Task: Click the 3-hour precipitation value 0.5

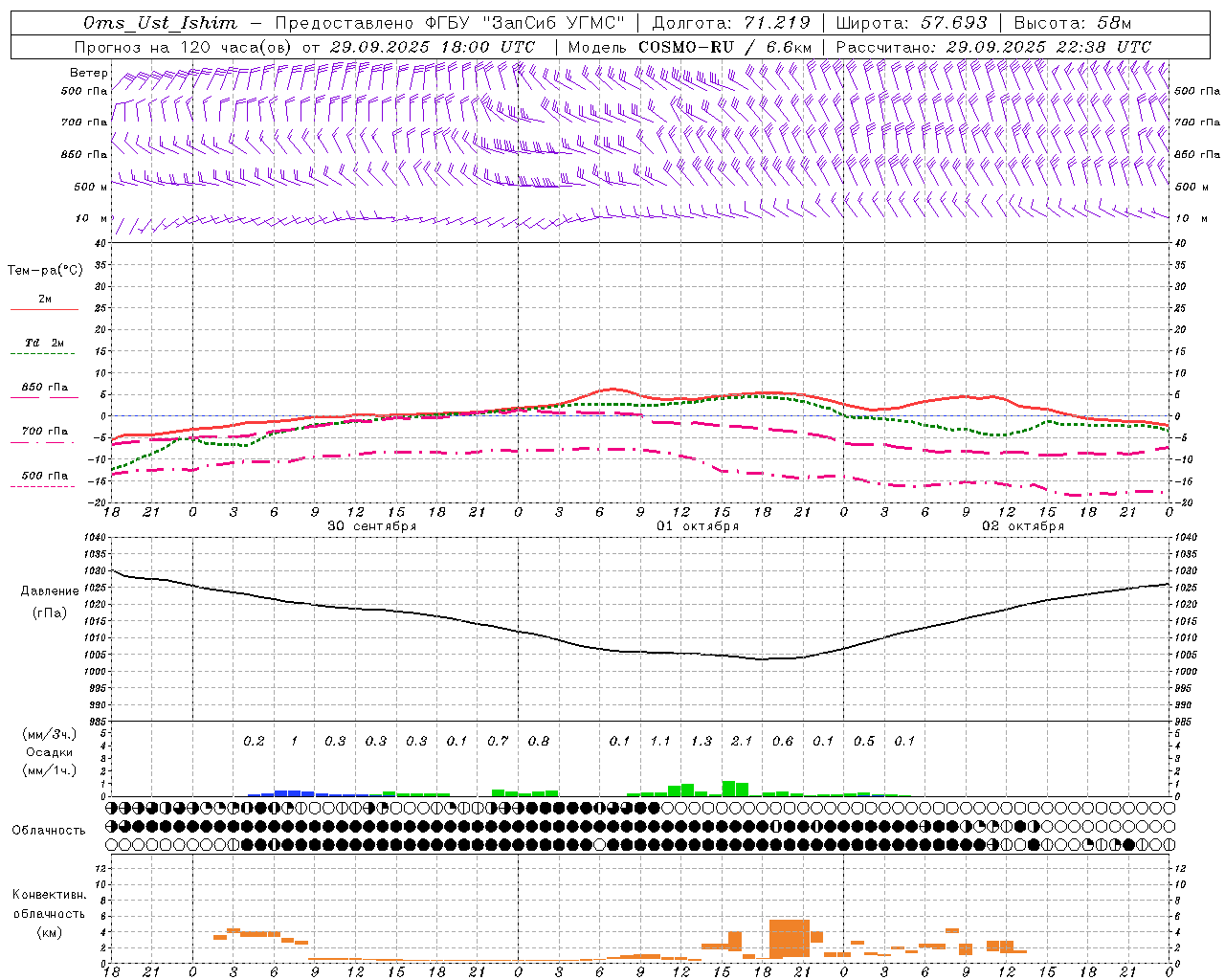Action: point(864,741)
